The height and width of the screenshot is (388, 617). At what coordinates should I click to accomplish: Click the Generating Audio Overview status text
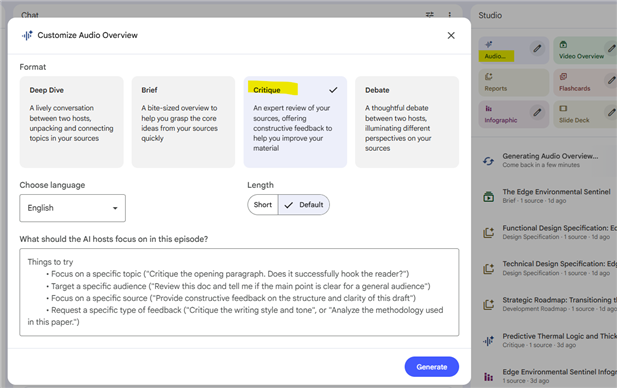[550, 156]
